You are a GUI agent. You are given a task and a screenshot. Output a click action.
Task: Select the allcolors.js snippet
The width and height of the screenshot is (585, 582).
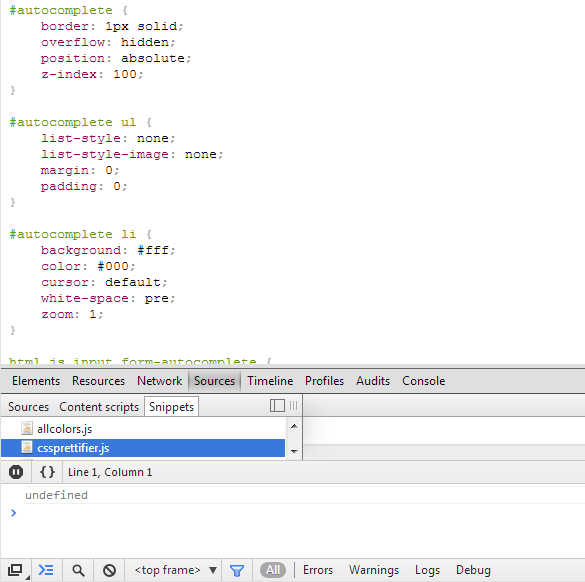point(65,429)
